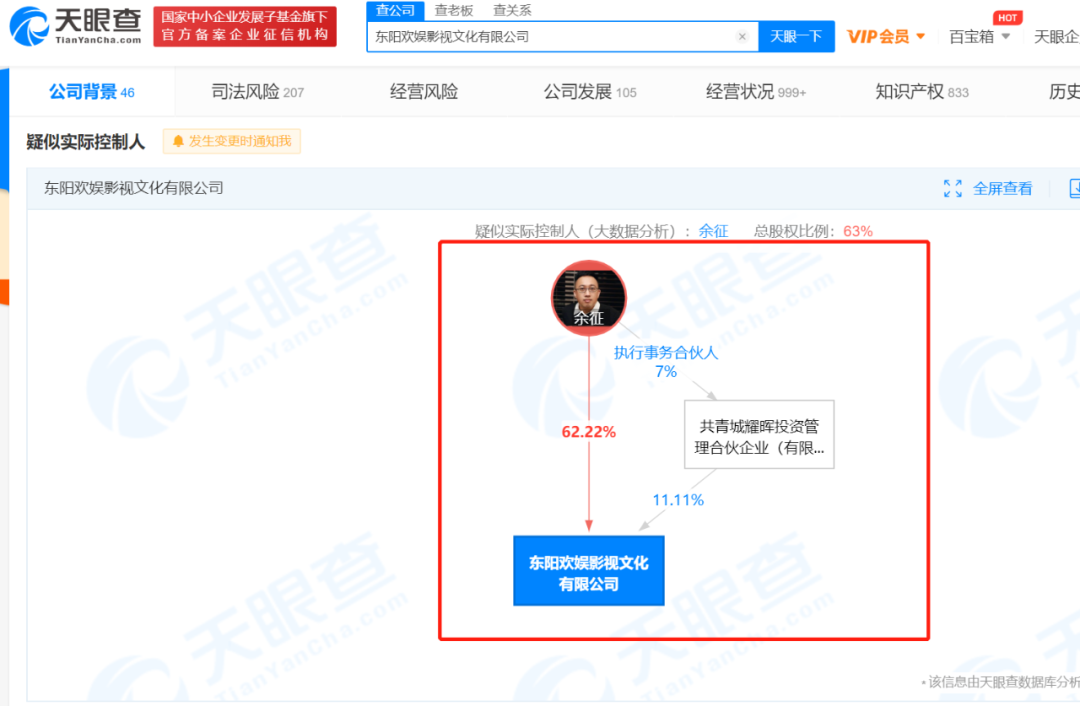This screenshot has width=1080, height=706.
Task: Click the bell icon on 发生变更时通知我
Action: point(177,141)
